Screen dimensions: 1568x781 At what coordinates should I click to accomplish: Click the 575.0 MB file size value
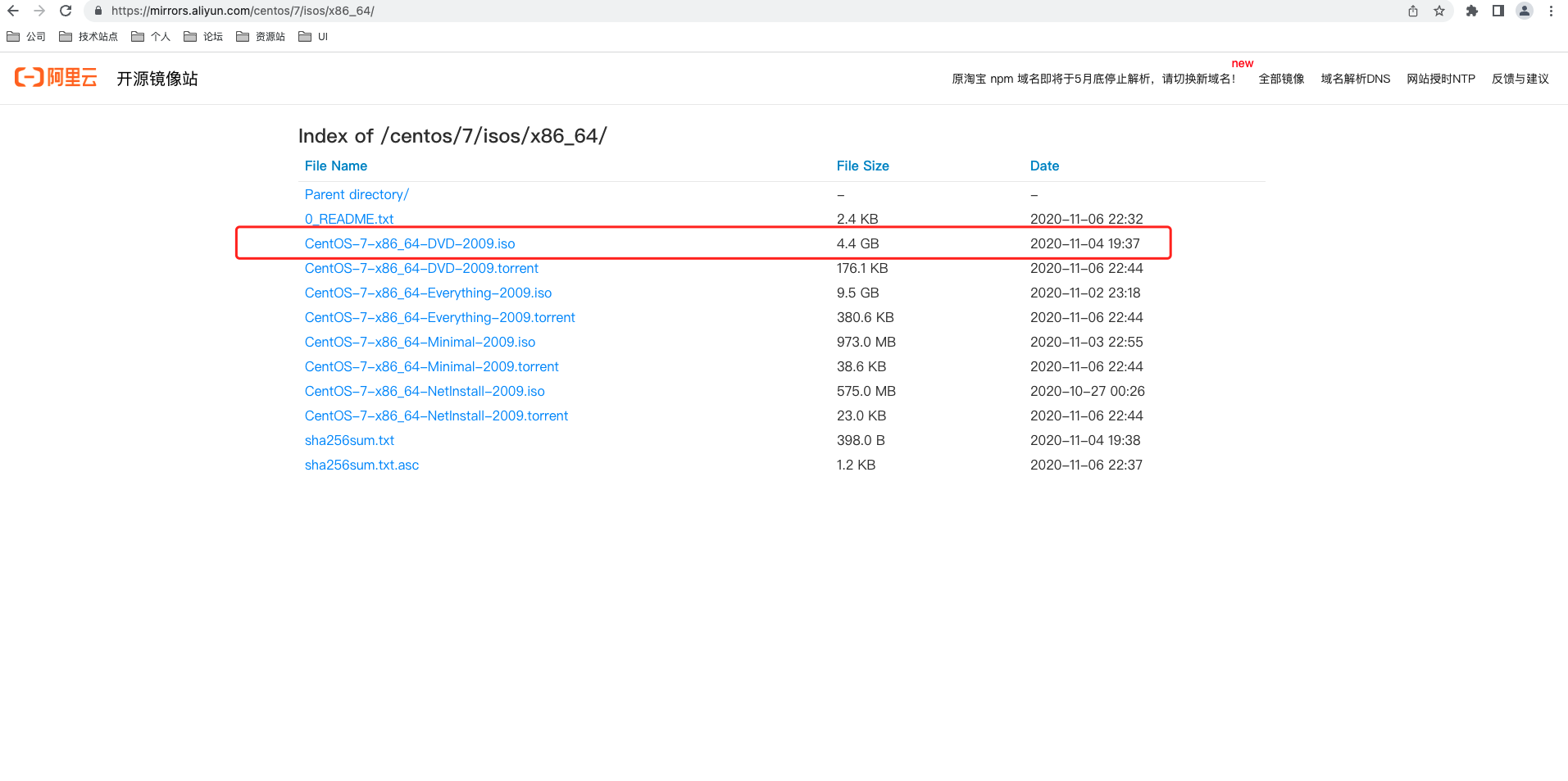click(866, 391)
